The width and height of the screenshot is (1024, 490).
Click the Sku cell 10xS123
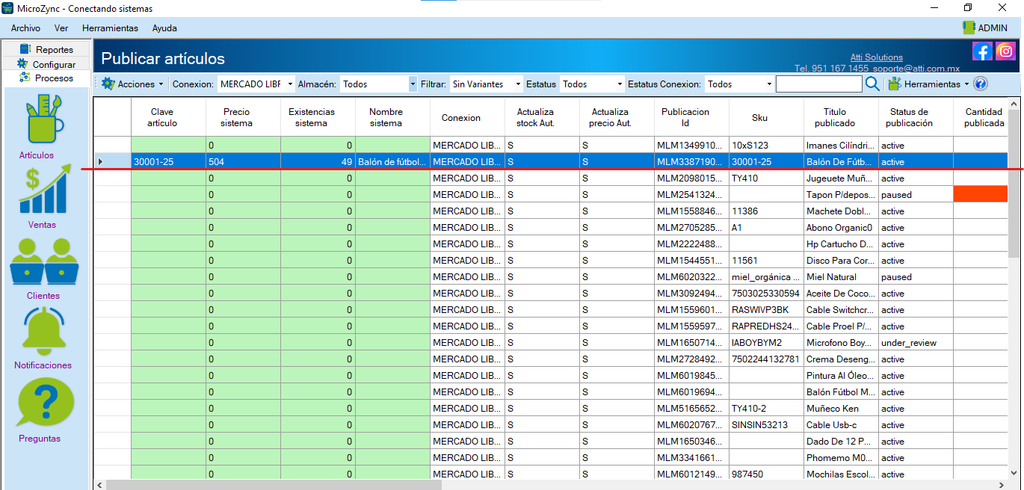pyautogui.click(x=767, y=145)
